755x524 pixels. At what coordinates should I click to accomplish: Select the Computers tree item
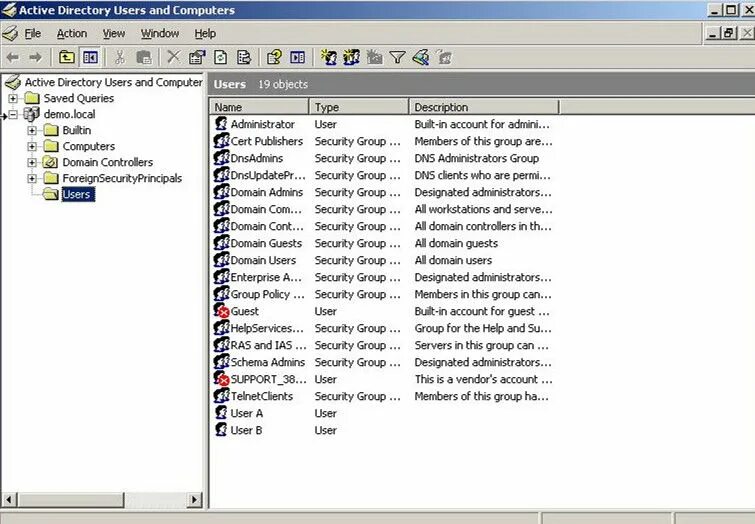coord(89,146)
